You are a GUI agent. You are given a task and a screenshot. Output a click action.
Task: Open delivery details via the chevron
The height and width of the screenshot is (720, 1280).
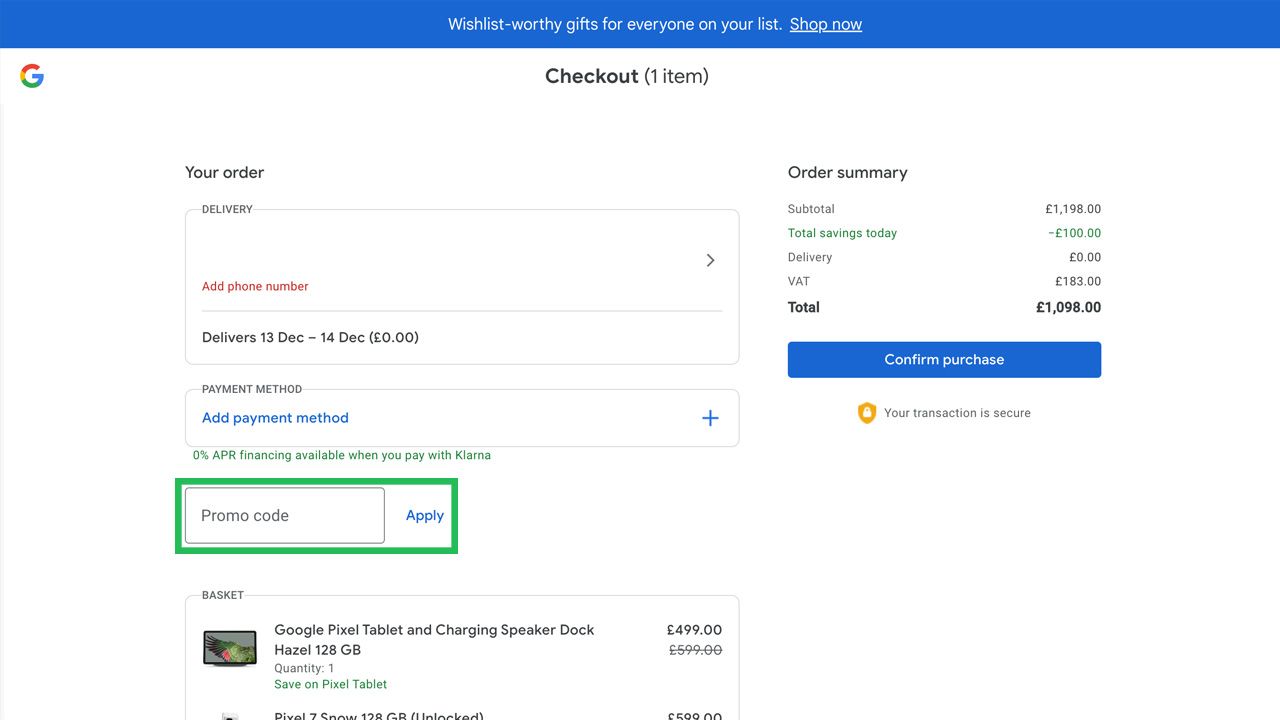point(710,260)
